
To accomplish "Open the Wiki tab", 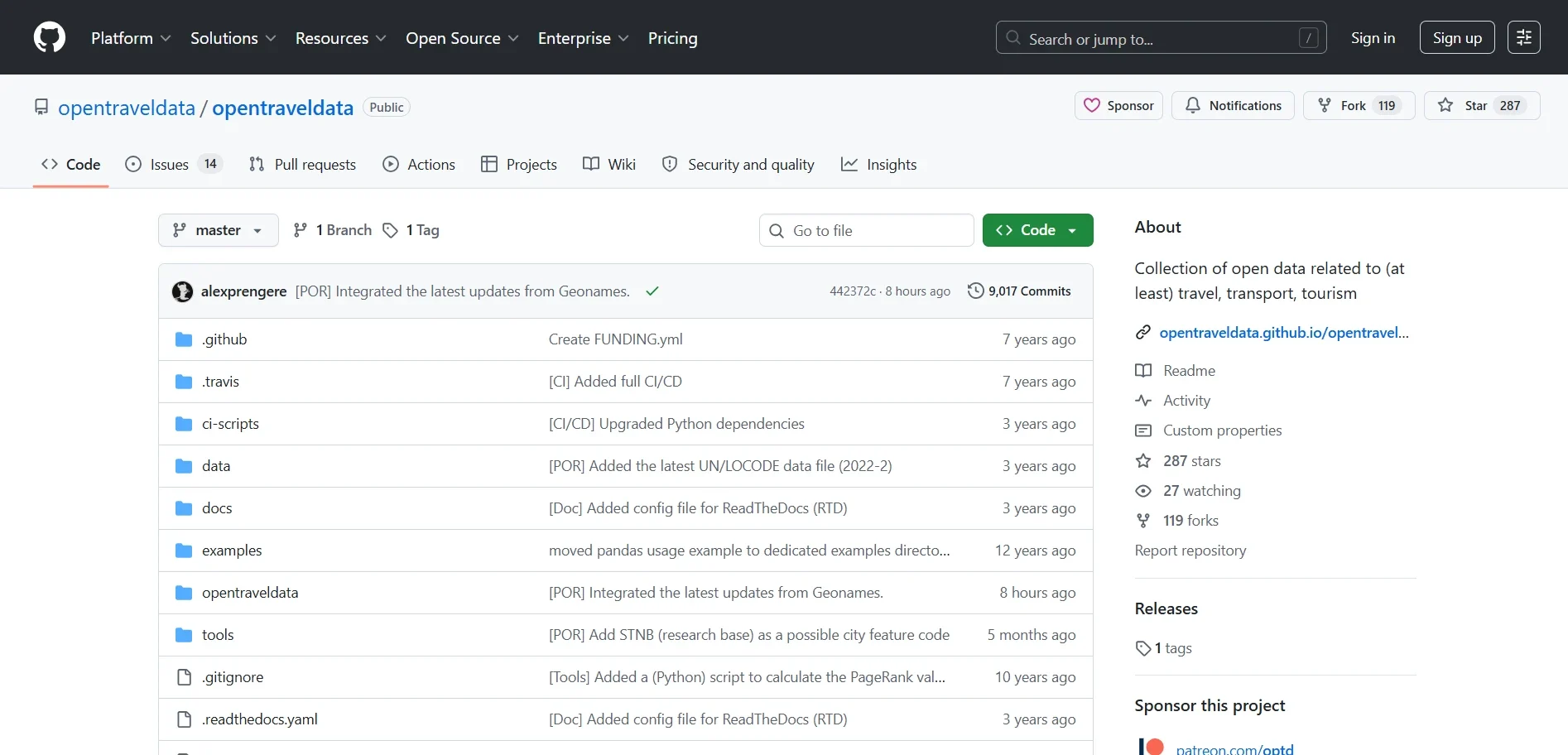I will (x=609, y=165).
